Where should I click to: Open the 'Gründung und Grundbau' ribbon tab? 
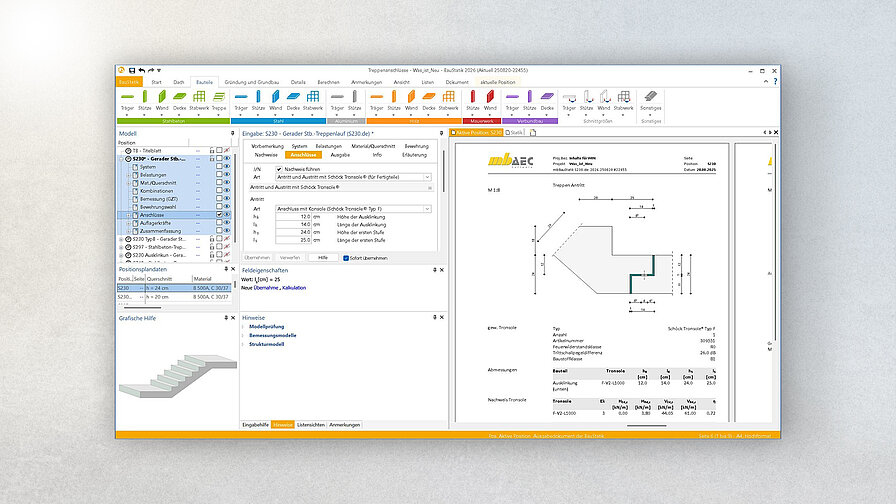pyautogui.click(x=250, y=82)
